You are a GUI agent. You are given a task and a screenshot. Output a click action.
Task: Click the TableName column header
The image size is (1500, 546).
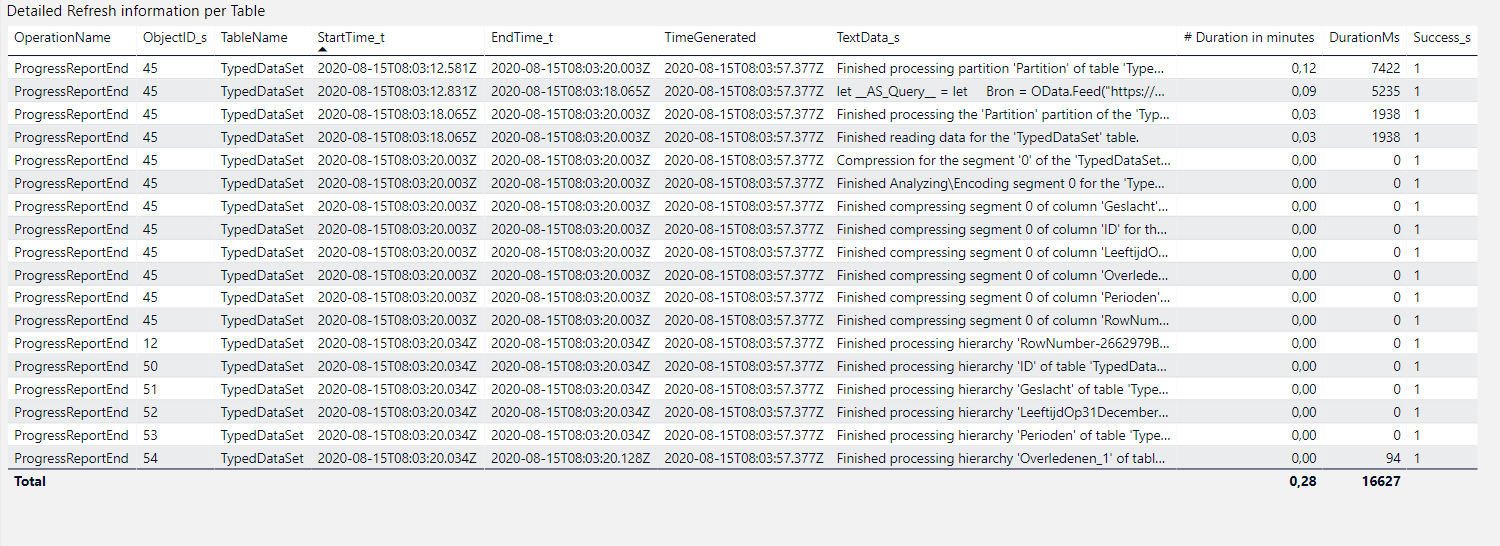pyautogui.click(x=254, y=38)
